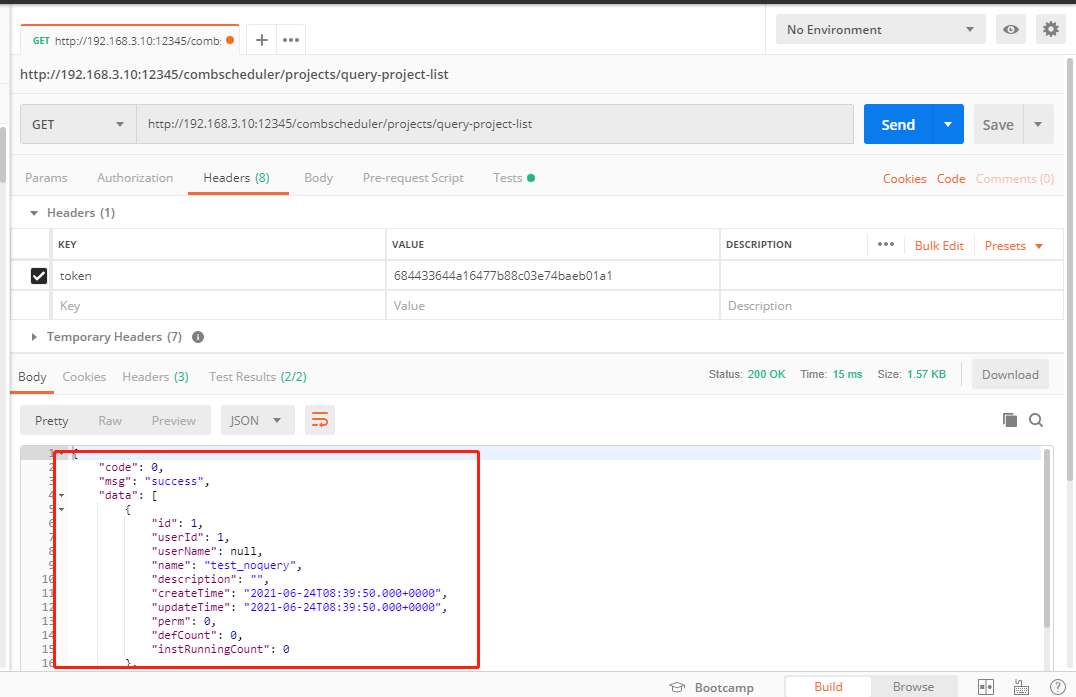
Task: Open the Params tab
Action: (46, 178)
